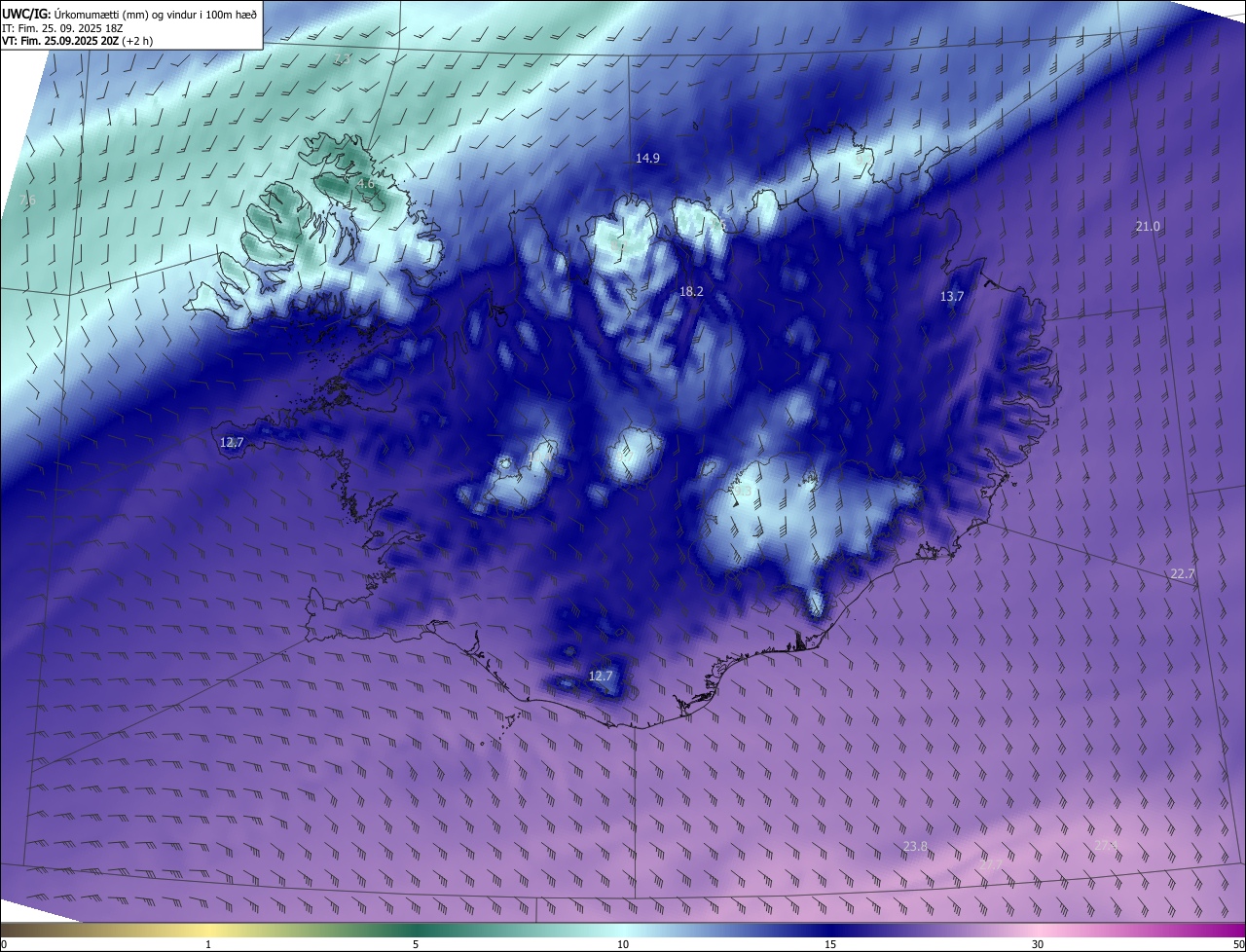
Task: Click the 14.9 value off the north coast
Action: 647,158
